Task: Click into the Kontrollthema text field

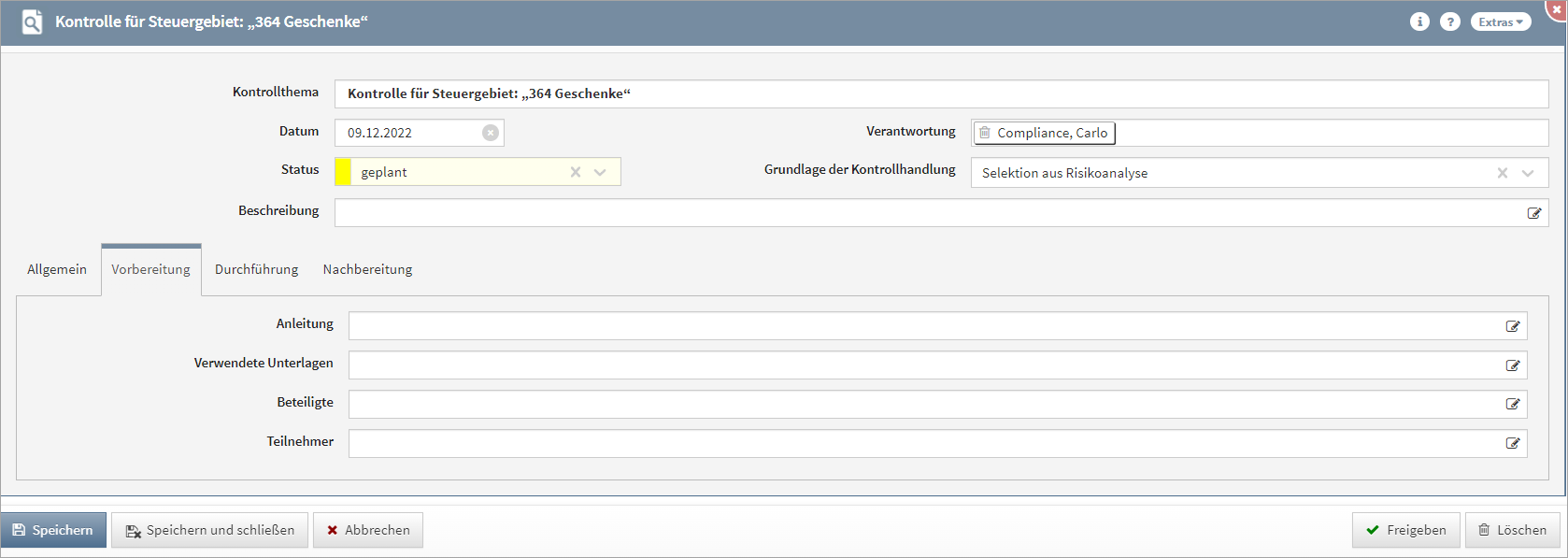Action: 934,93
